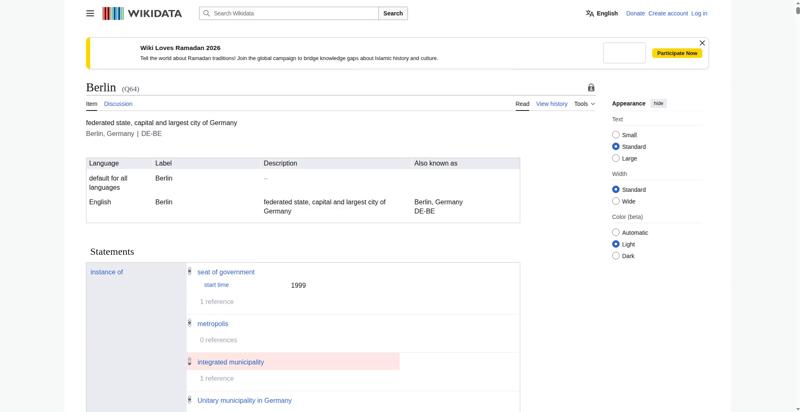Open the hamburger main menu
Image resolution: width=800 pixels, height=412 pixels.
(x=90, y=13)
